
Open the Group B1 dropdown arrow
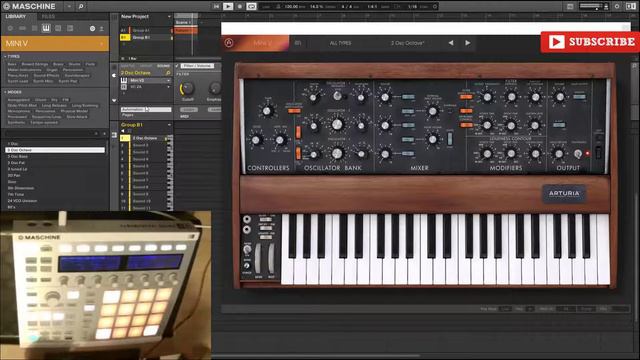[x=169, y=124]
